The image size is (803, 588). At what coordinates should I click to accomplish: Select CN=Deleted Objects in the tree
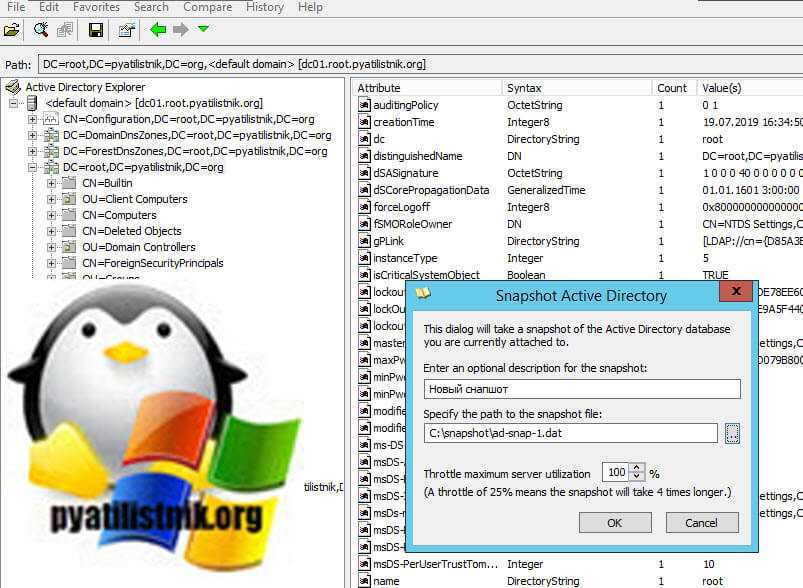pyautogui.click(x=131, y=231)
